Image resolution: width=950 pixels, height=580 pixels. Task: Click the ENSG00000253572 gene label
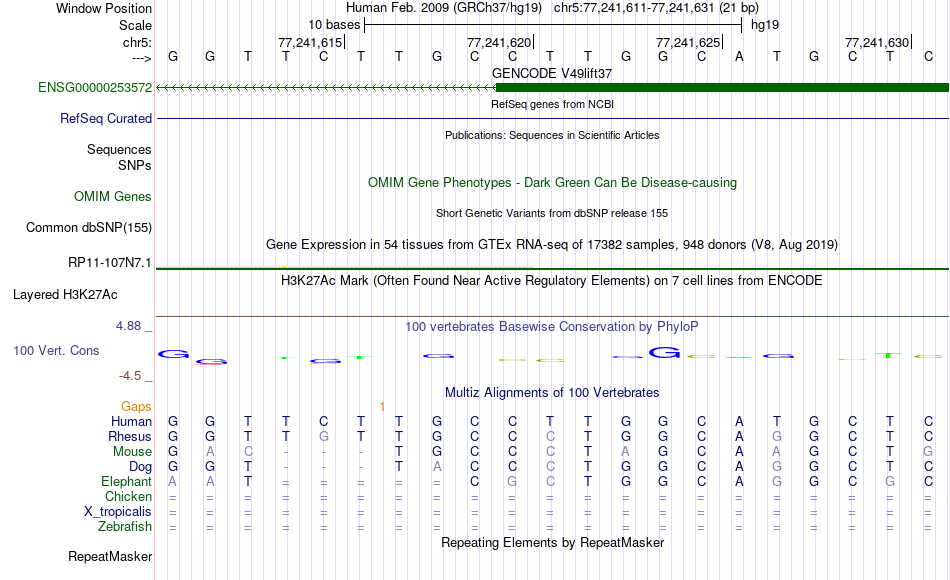pos(95,87)
